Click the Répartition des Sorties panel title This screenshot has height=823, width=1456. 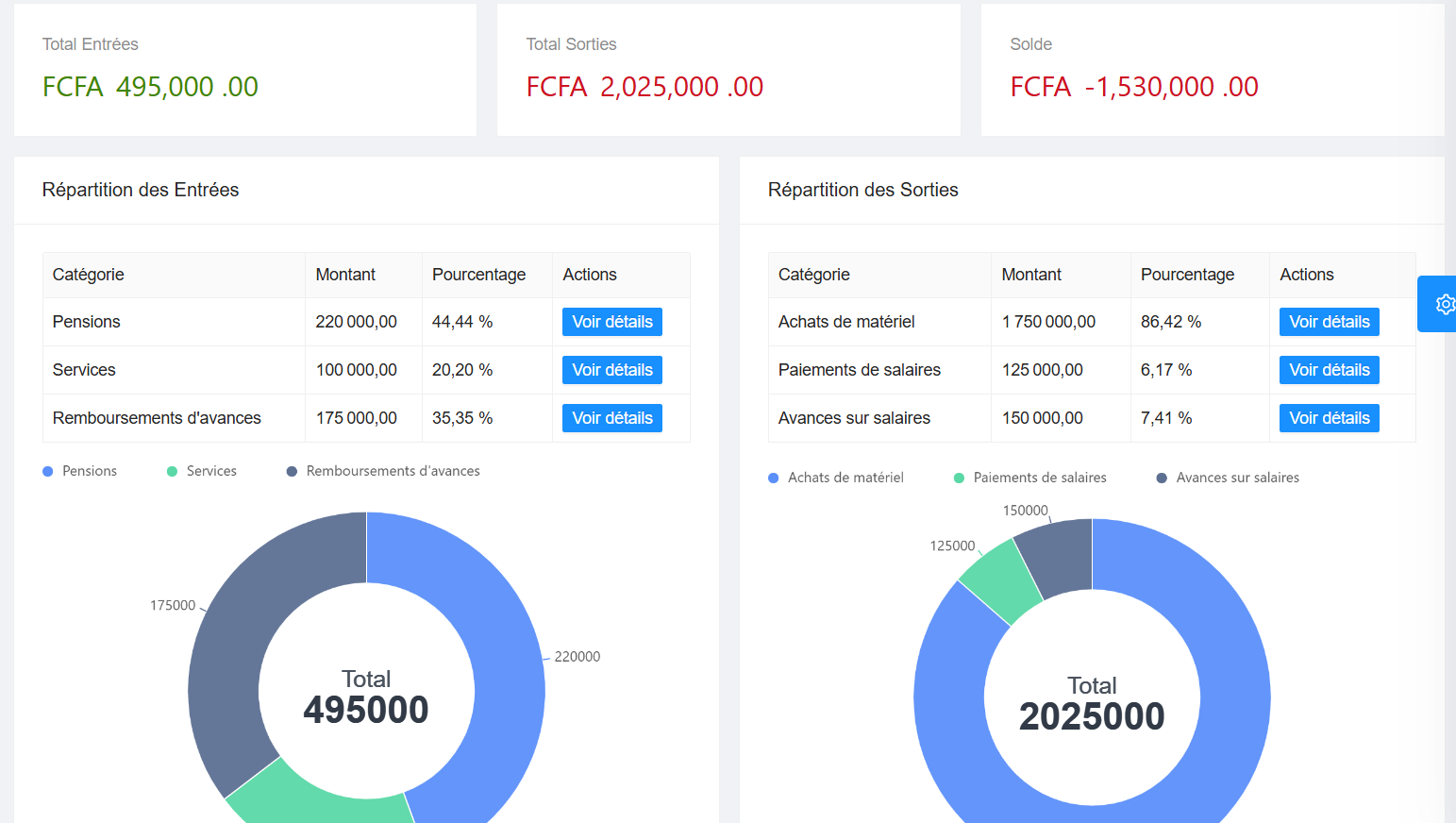[863, 190]
